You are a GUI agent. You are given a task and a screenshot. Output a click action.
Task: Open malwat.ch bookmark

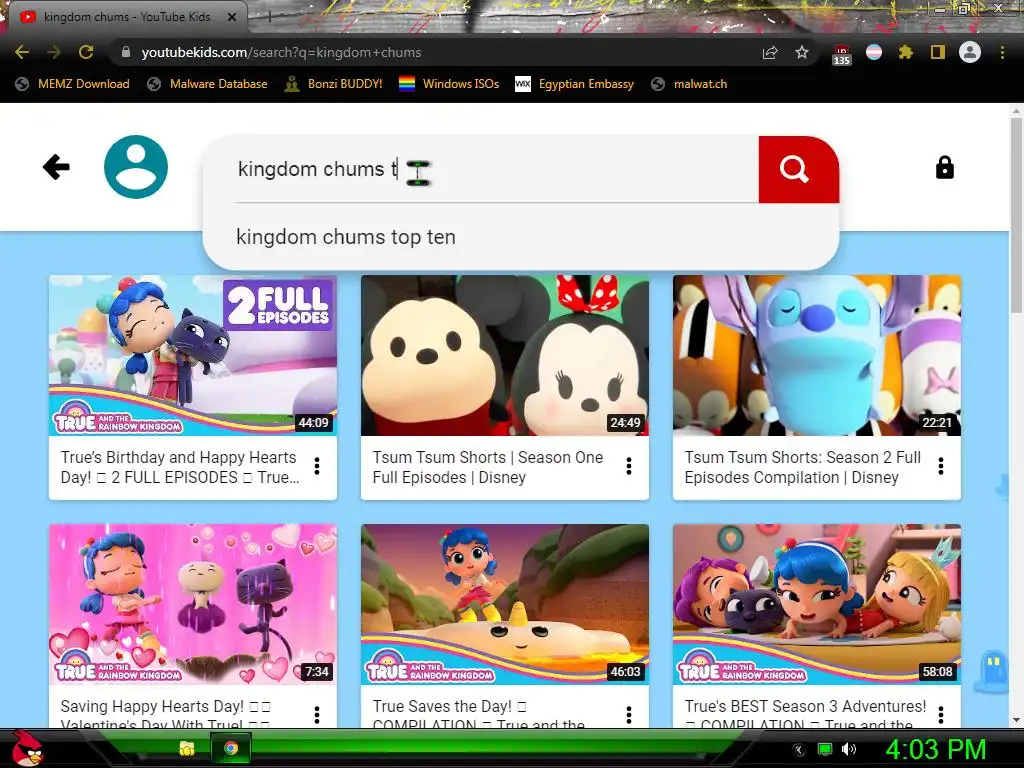point(689,84)
